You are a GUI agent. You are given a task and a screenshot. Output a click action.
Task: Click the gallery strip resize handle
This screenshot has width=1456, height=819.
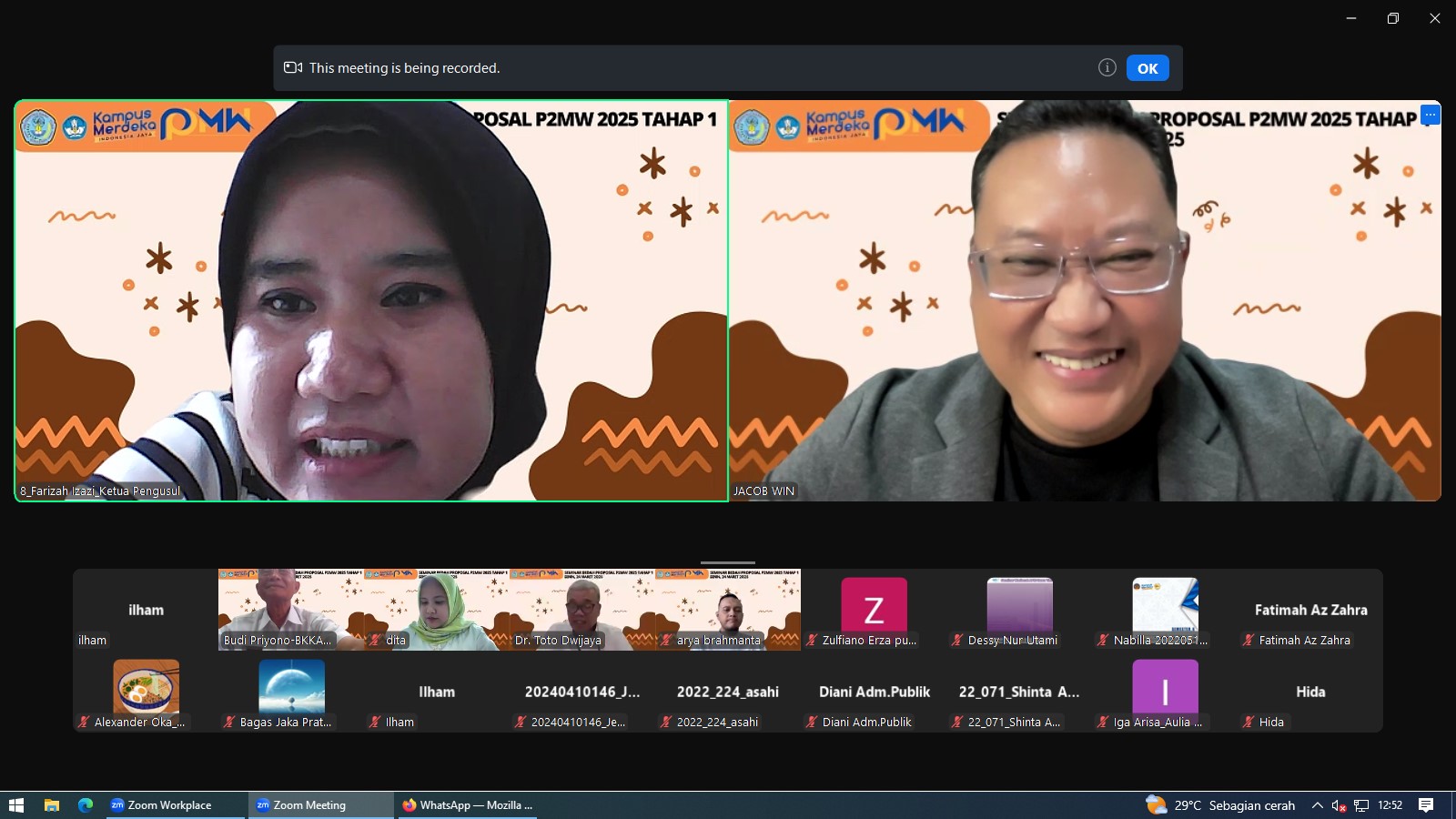coord(728,563)
